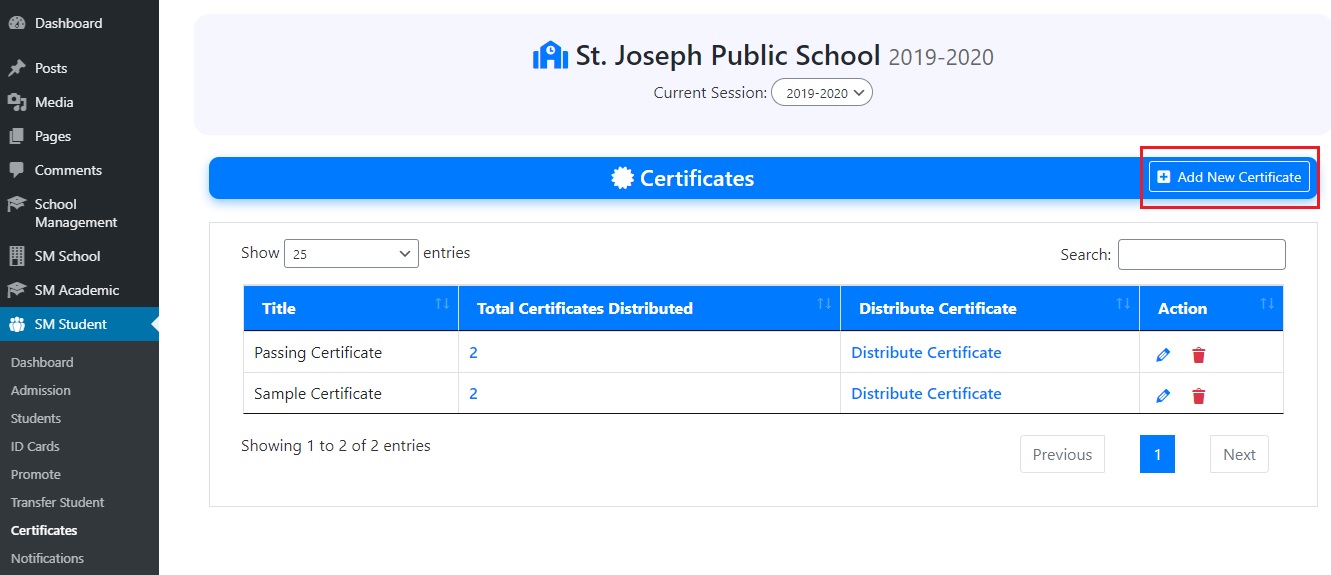Open distributed count 2 for Sample Certificate
Screen dimensions: 1331x575
(474, 393)
